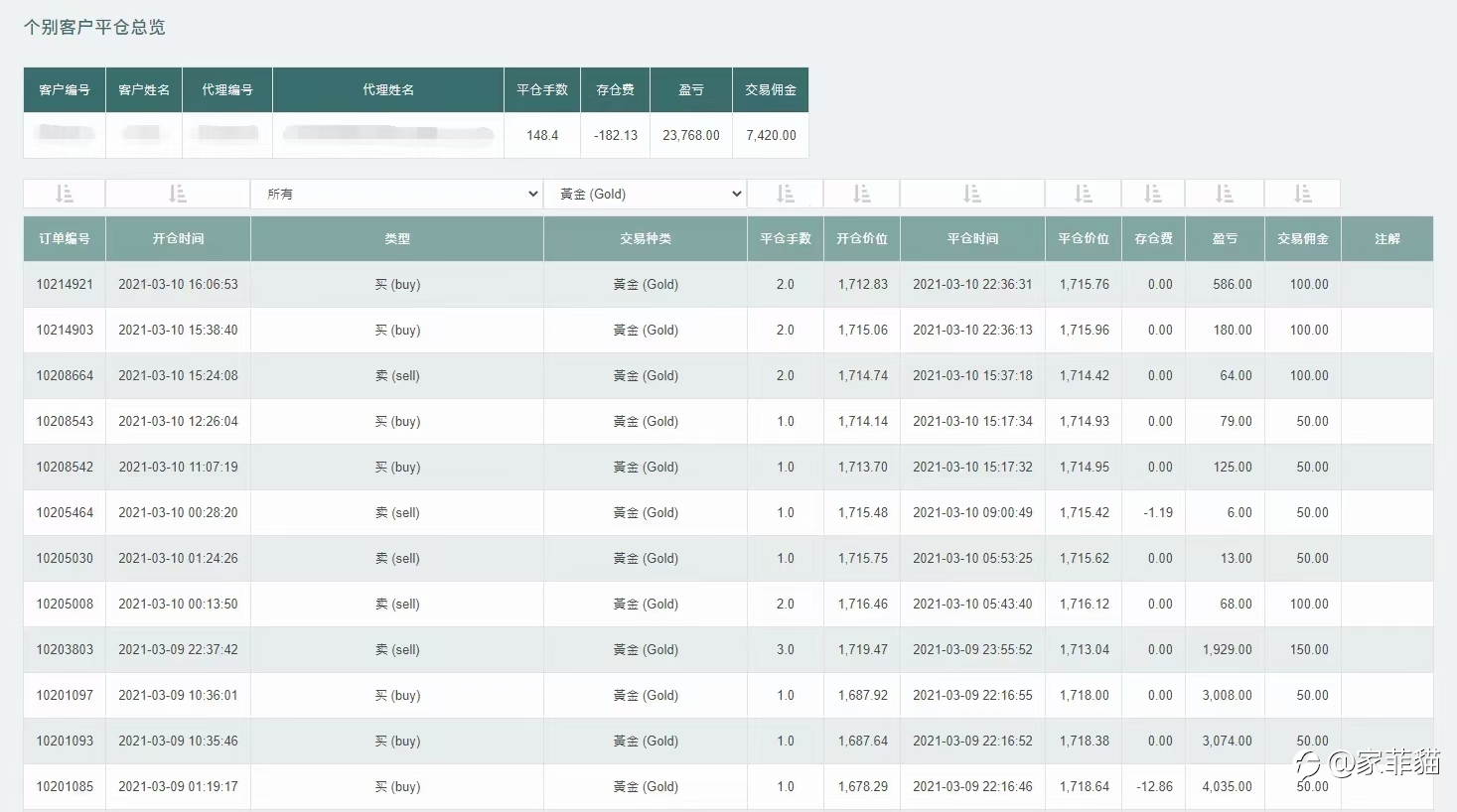Select order number 10201085
1457x812 pixels.
pyautogui.click(x=65, y=786)
